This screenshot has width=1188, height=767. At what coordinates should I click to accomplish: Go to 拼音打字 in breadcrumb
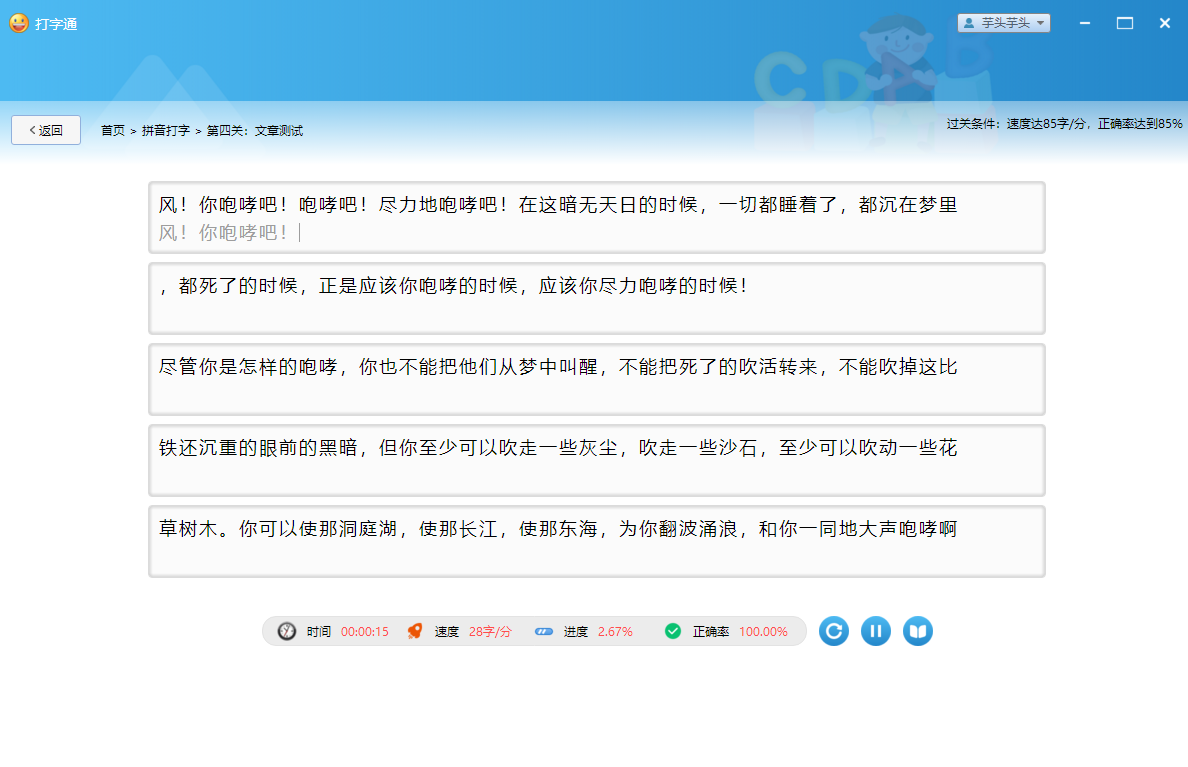(166, 130)
